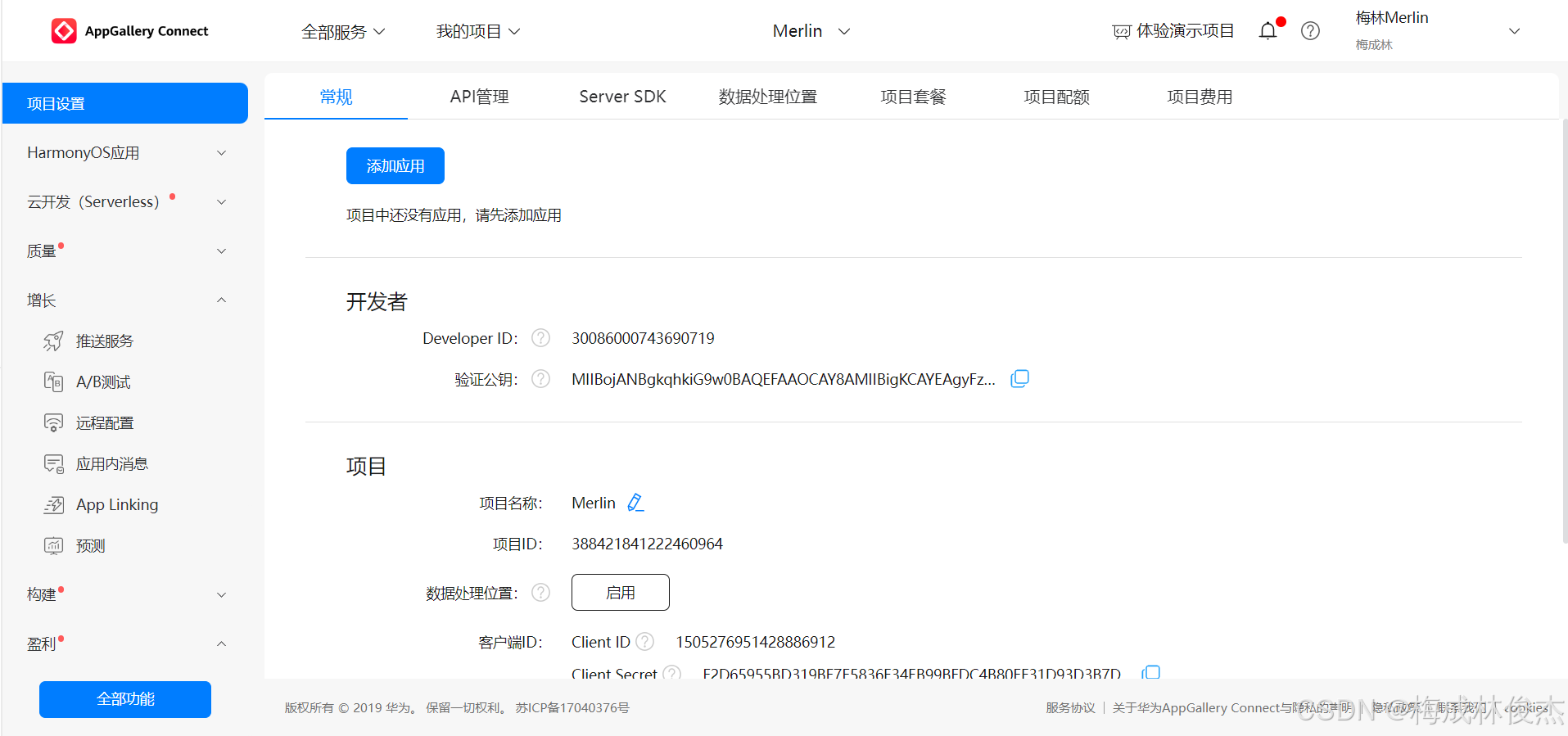1568x736 pixels.
Task: Copy the verification public key
Action: pyautogui.click(x=1019, y=379)
